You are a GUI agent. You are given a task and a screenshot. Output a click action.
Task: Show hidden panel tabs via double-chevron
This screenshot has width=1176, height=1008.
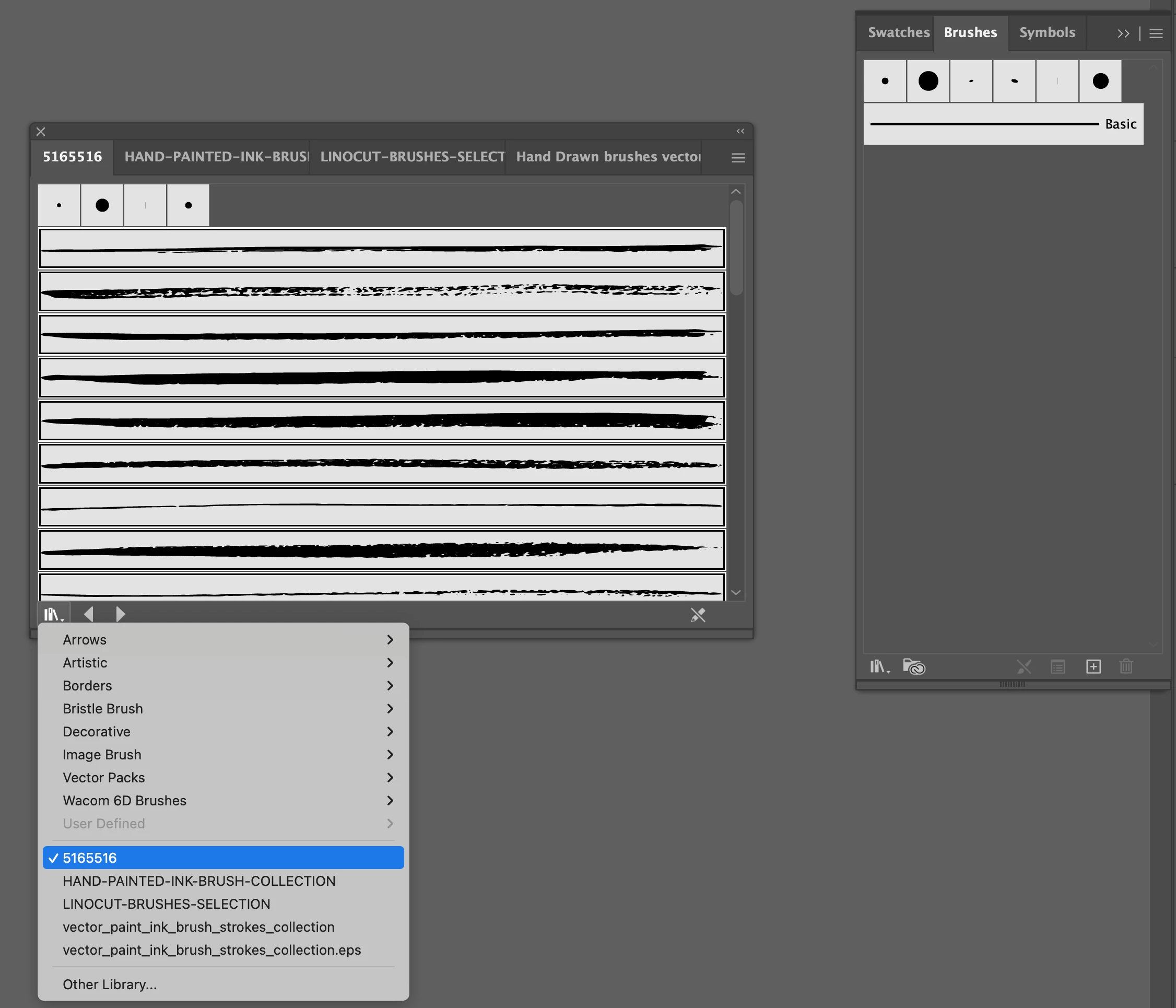coord(1123,33)
